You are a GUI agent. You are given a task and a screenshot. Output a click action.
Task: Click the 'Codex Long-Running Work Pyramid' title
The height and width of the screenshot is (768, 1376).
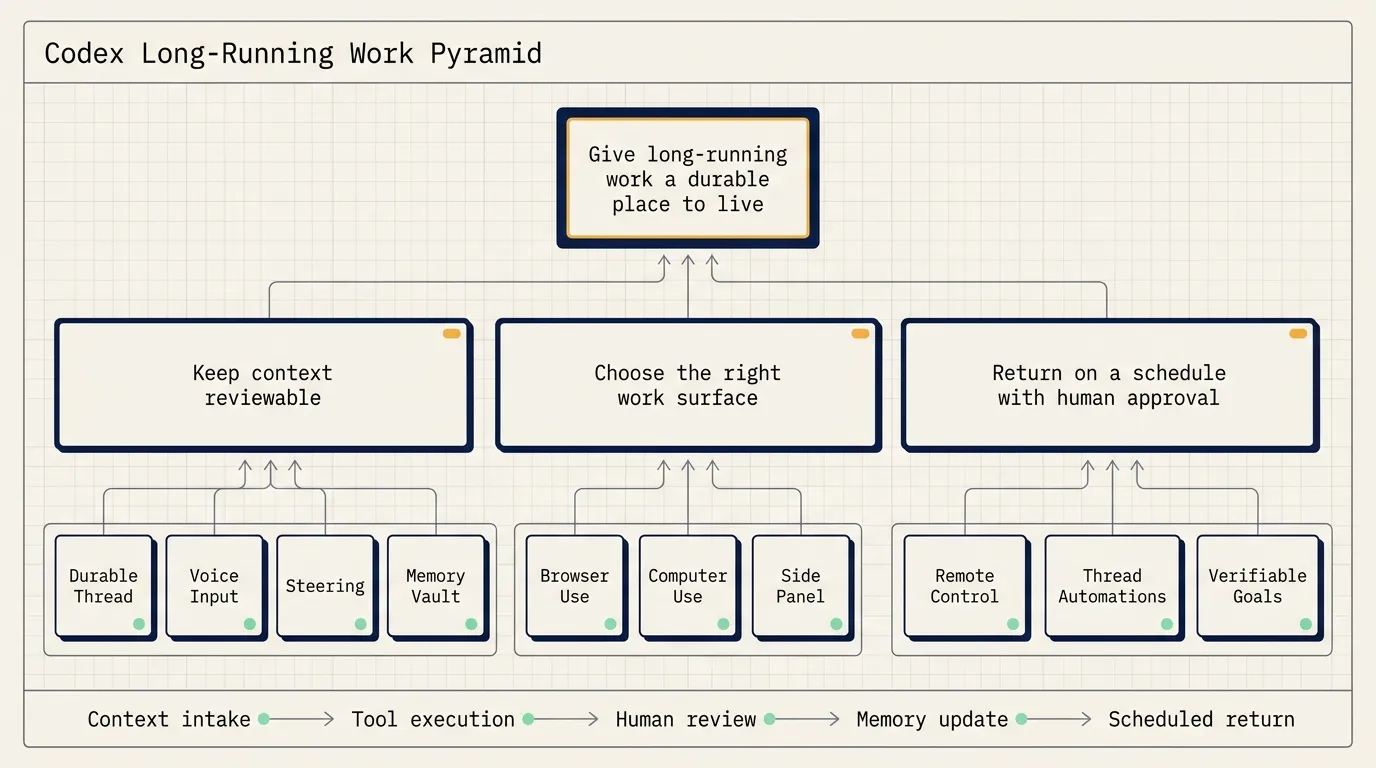293,53
